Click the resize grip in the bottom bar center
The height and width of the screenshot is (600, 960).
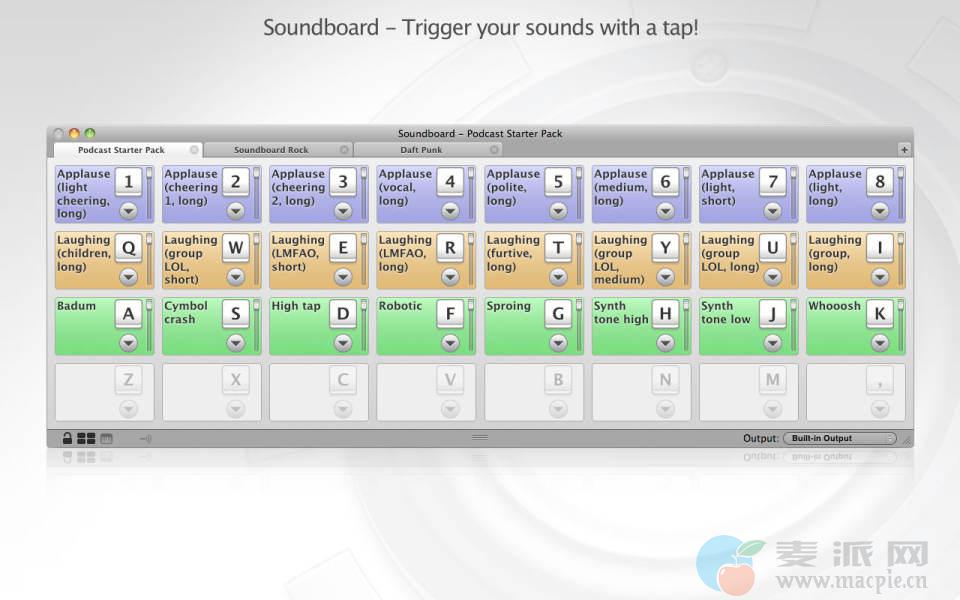point(480,437)
